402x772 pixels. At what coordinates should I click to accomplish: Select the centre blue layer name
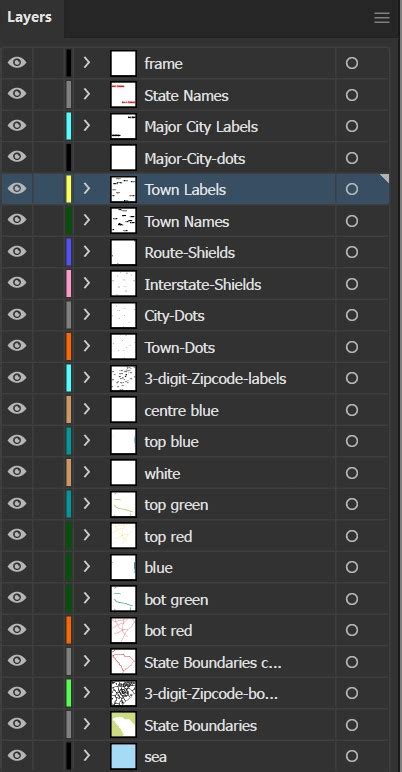[x=181, y=411]
